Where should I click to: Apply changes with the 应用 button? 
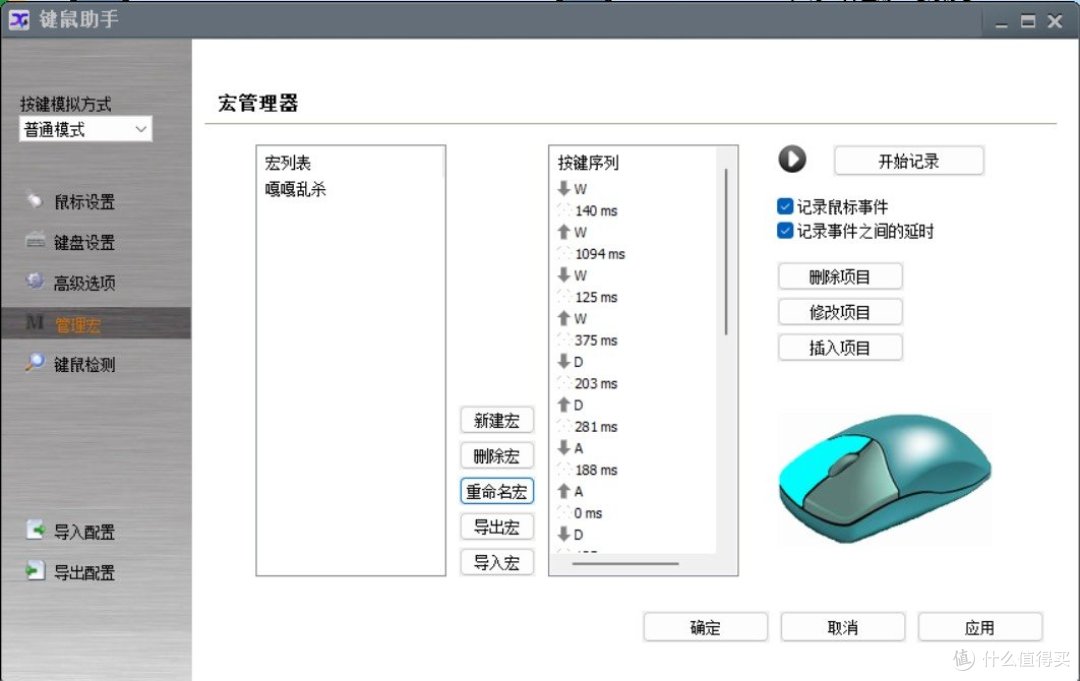tap(981, 627)
